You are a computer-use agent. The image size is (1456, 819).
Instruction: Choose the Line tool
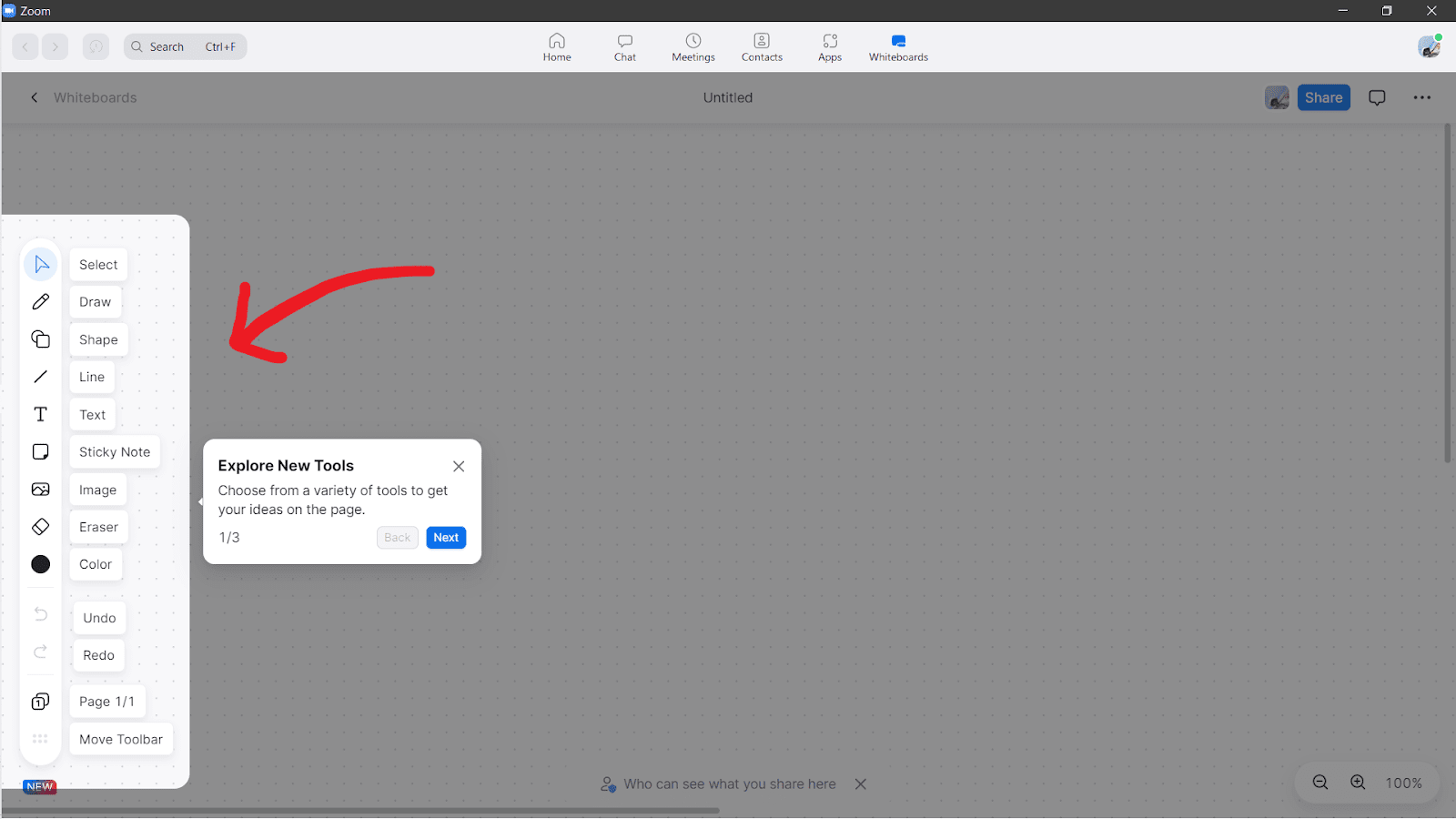40,376
